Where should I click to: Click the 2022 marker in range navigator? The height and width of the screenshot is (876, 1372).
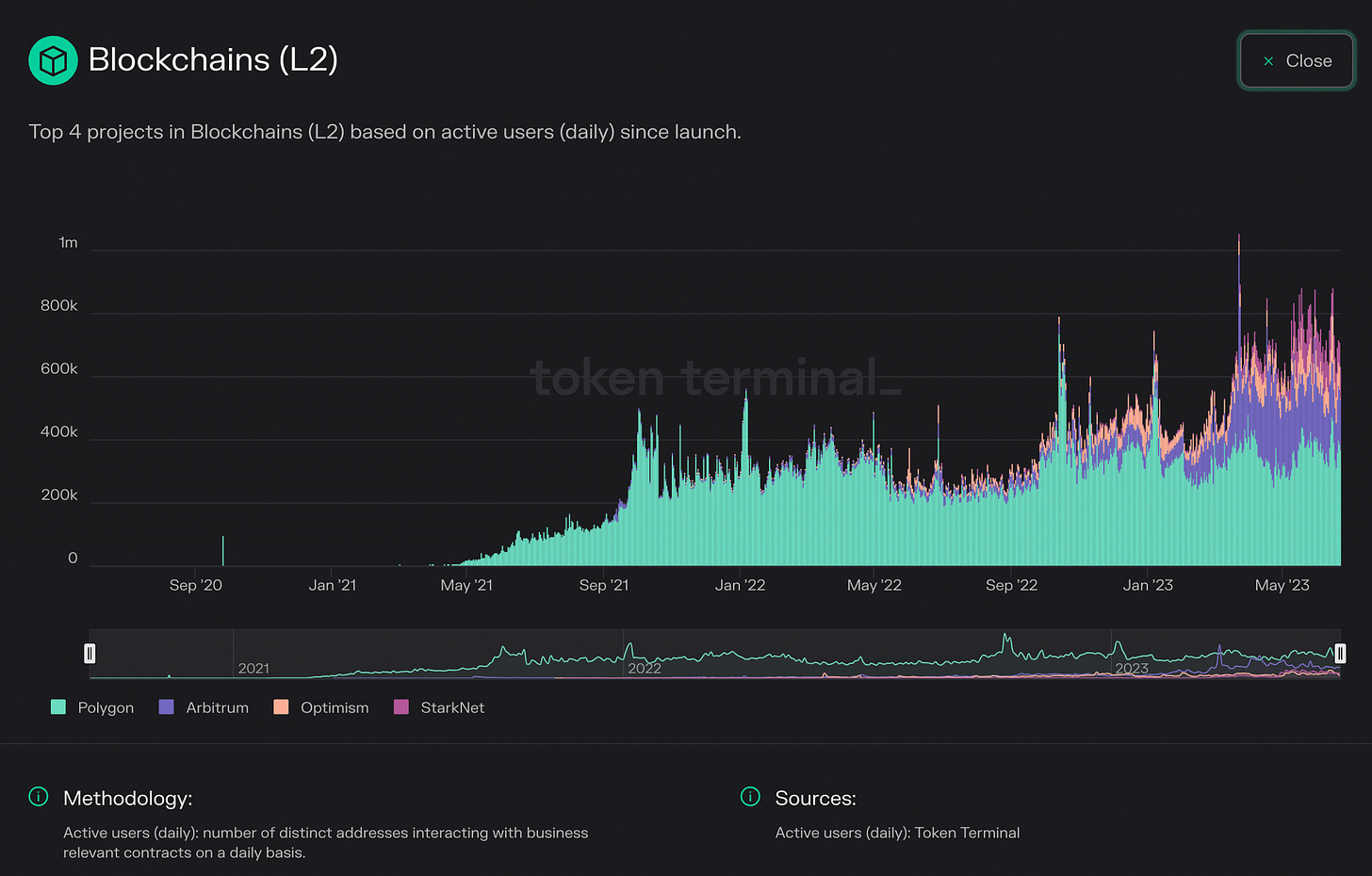645,668
